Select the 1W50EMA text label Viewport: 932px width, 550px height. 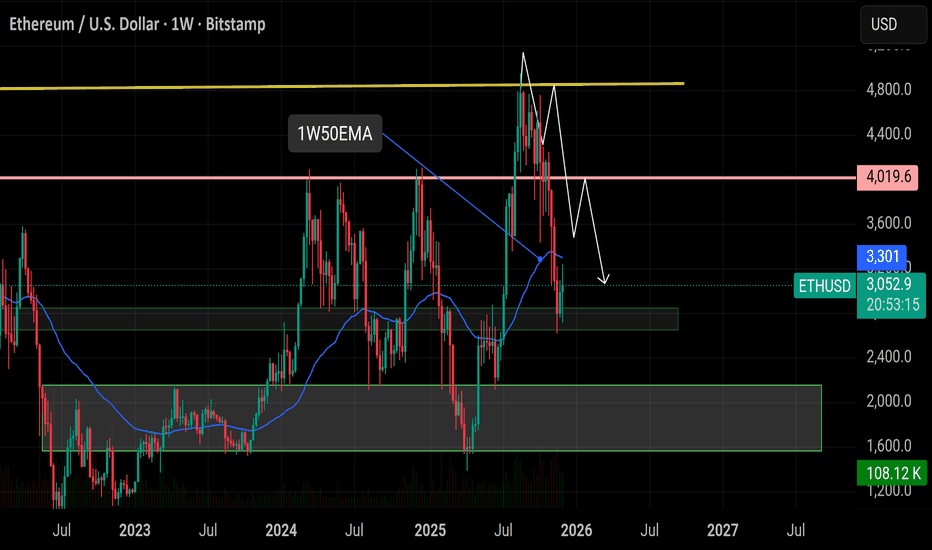[335, 136]
